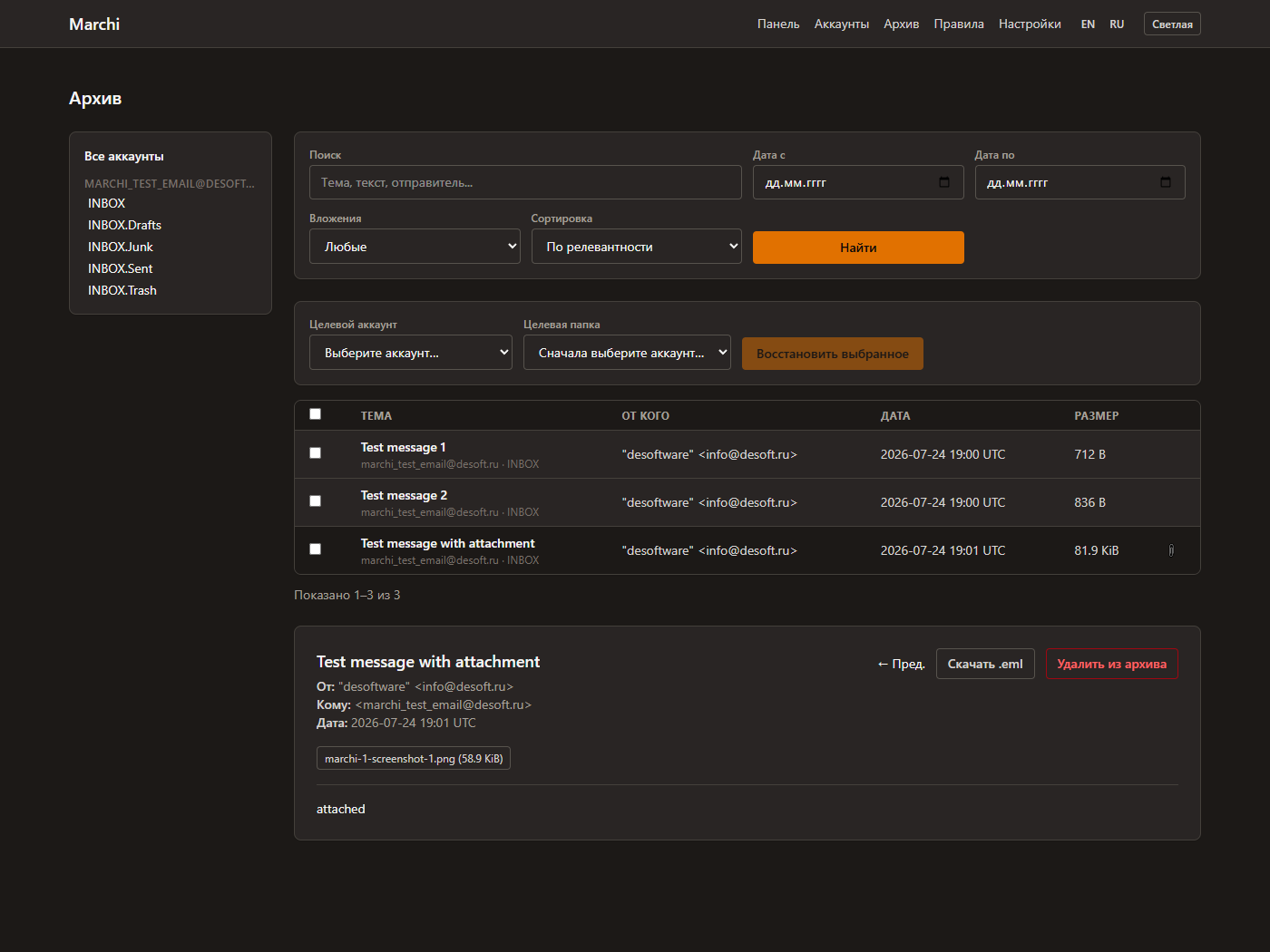Open the 'Вложения' dropdown showing Любые
Viewport: 1270px width, 952px height.
tap(415, 247)
